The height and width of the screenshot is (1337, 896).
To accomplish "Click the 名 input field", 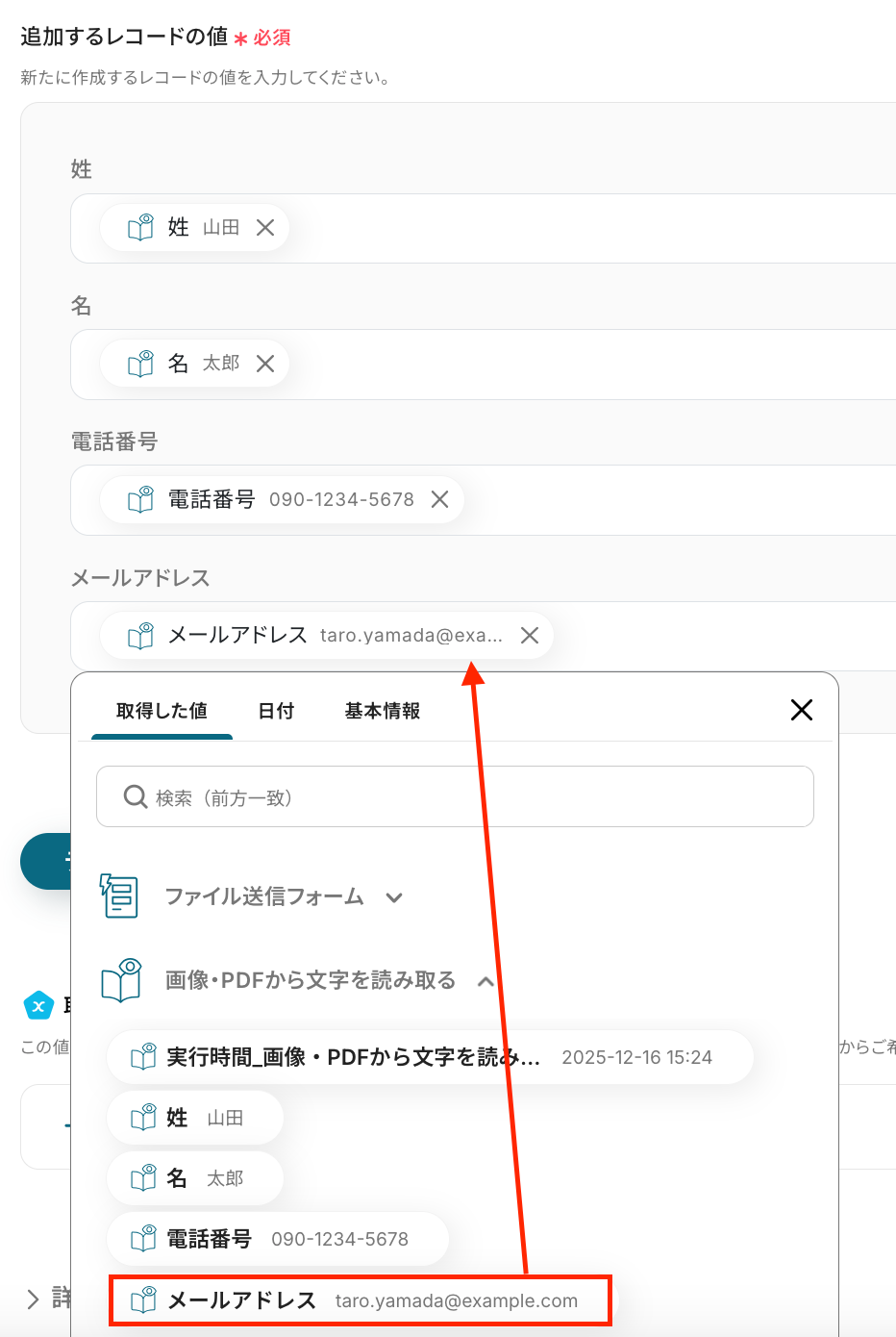I will (483, 364).
